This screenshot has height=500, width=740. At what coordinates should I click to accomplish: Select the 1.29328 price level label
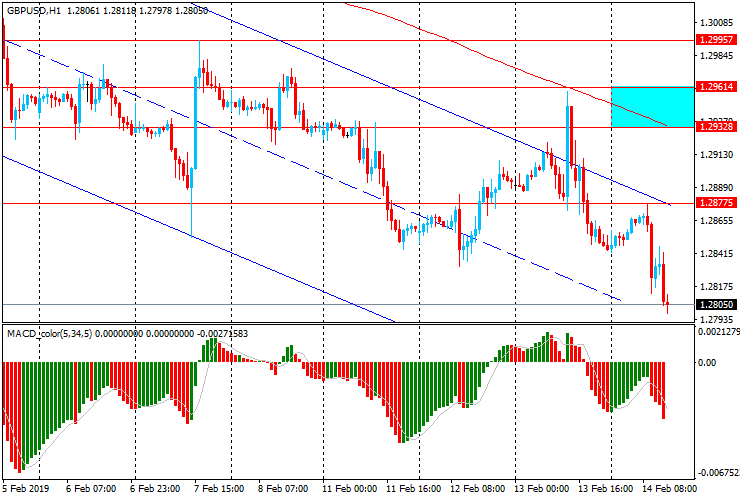tap(718, 127)
